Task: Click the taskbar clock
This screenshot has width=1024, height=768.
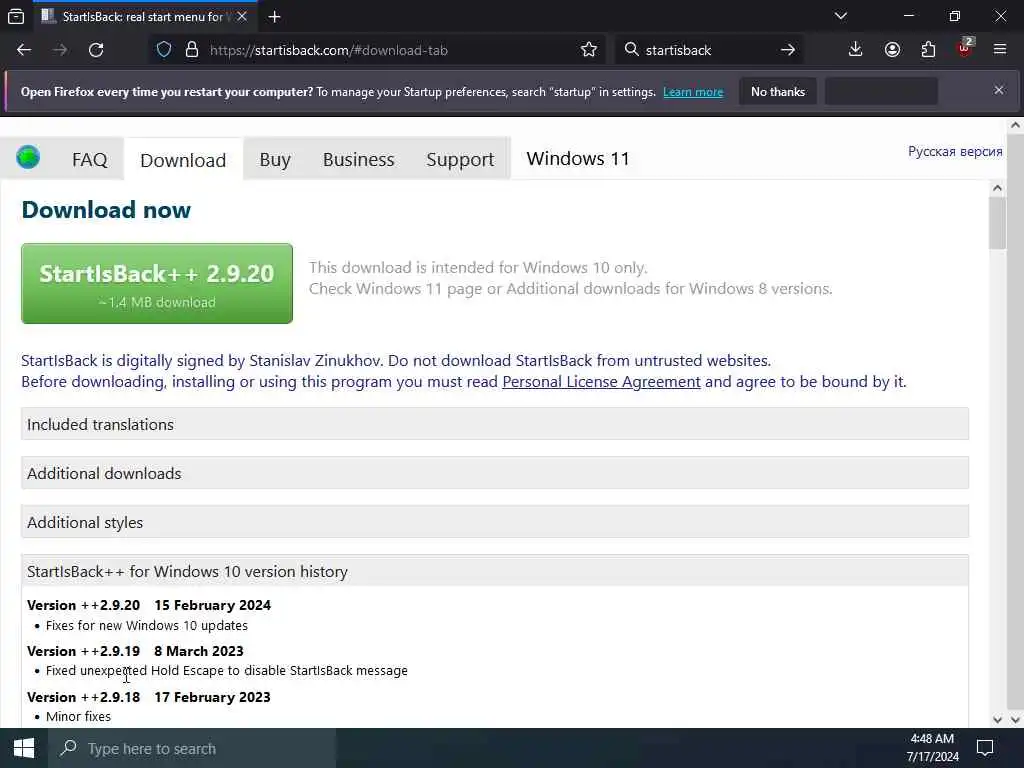Action: point(932,748)
